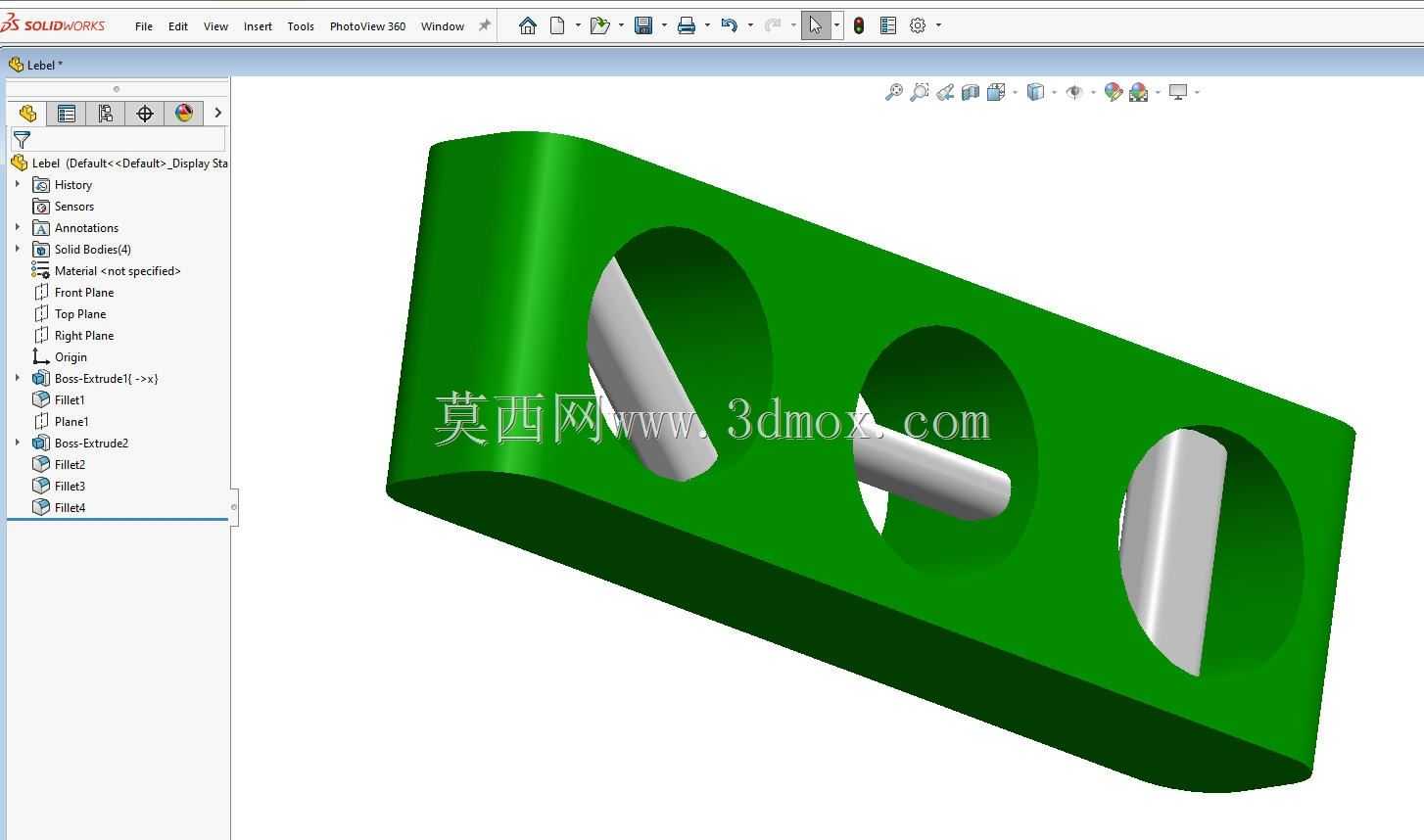Image resolution: width=1424 pixels, height=840 pixels.
Task: Click Section View icon
Action: pos(971,92)
